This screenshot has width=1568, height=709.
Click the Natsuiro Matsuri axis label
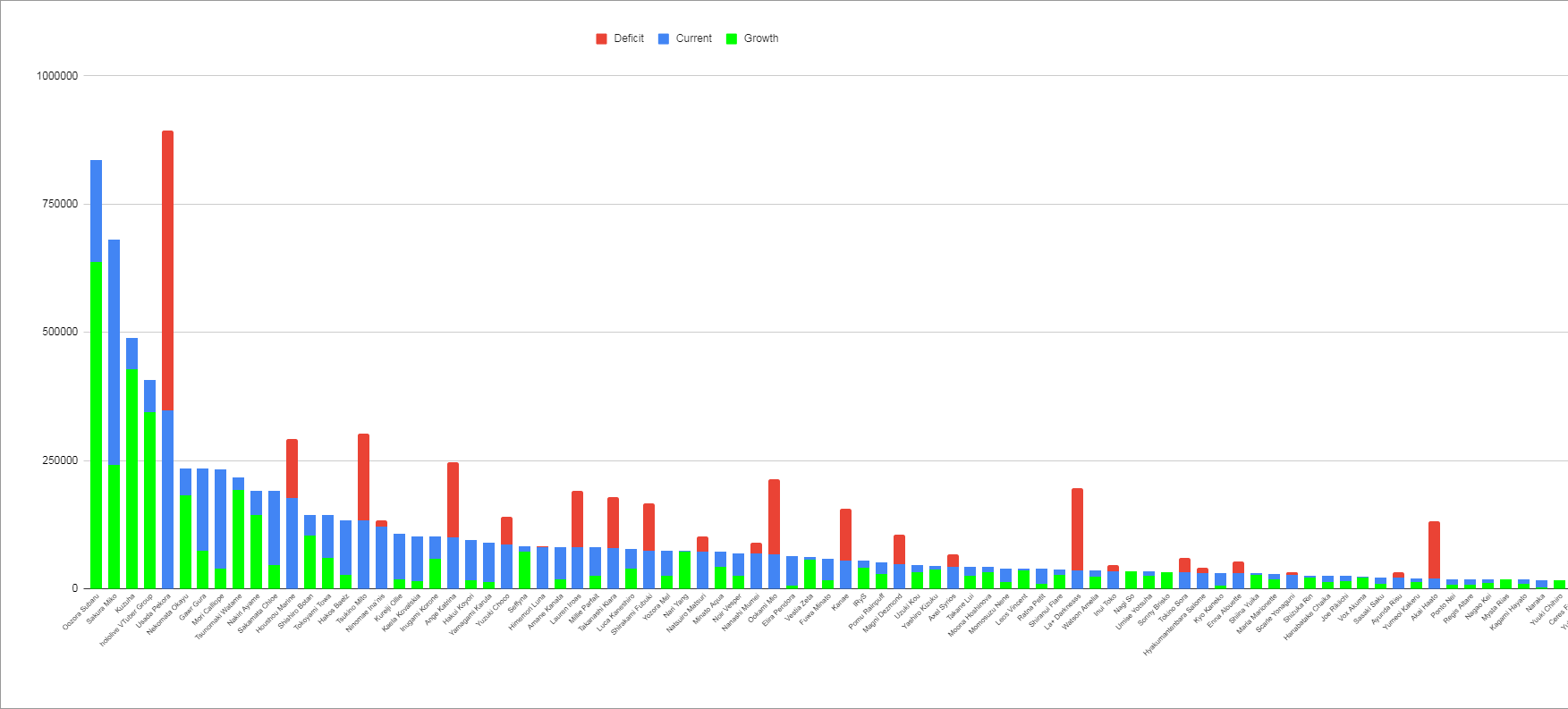686,613
